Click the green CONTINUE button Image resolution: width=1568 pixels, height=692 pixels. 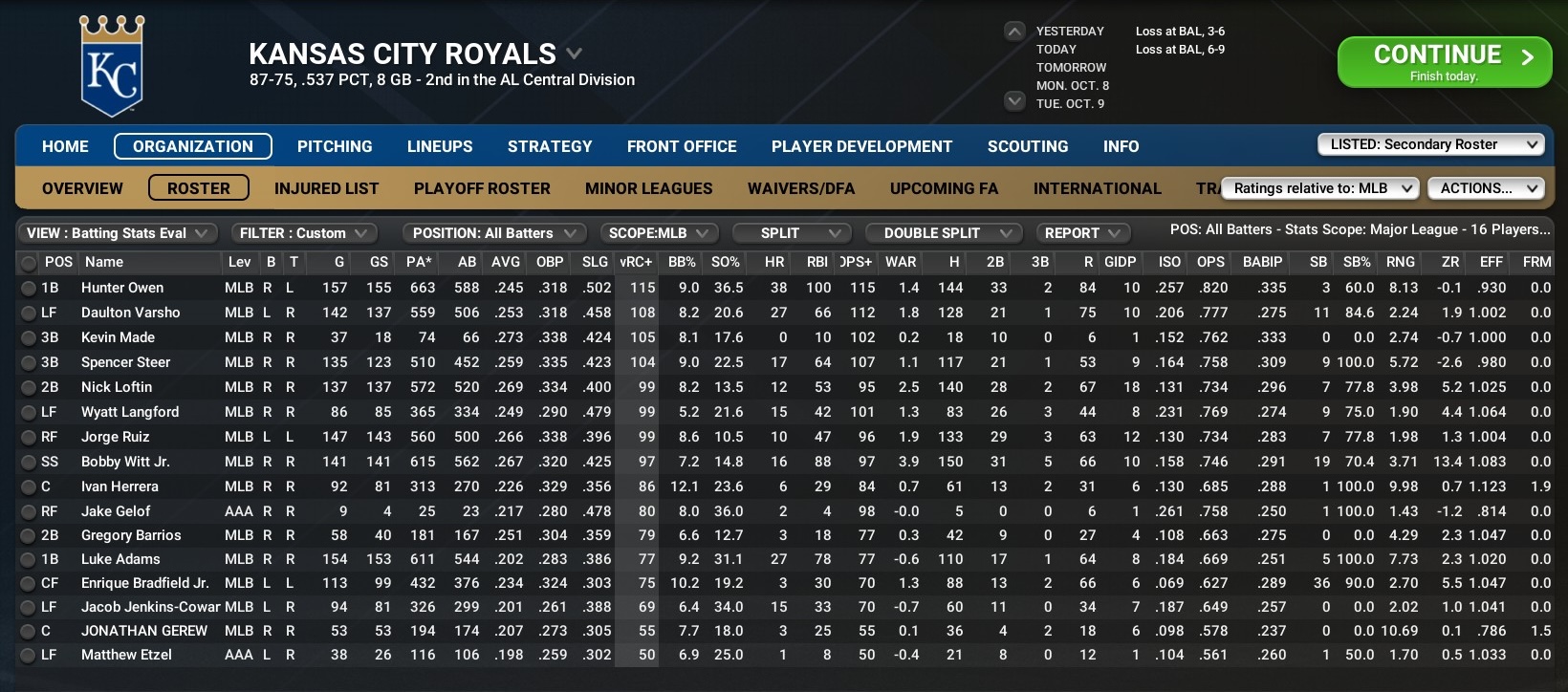click(x=1444, y=62)
